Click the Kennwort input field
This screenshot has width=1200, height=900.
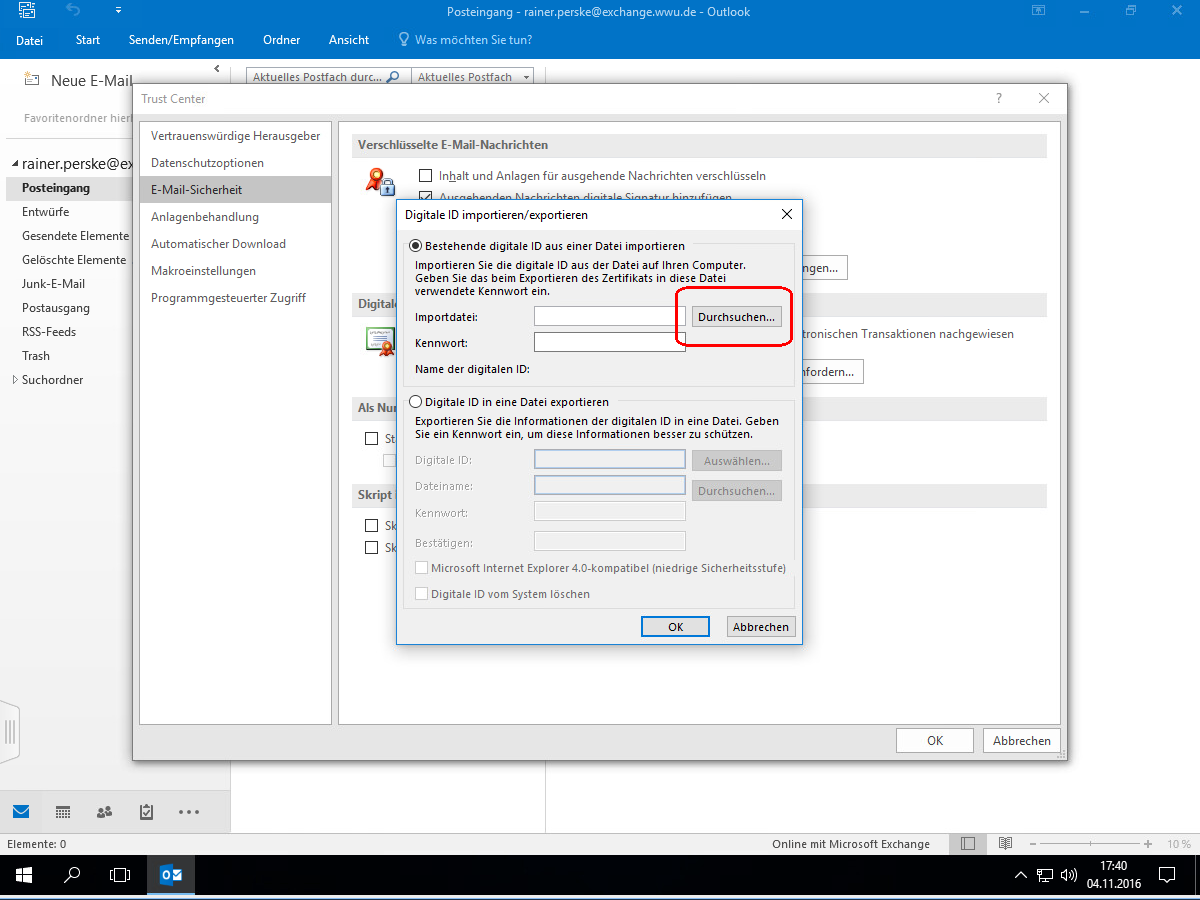[x=609, y=343]
